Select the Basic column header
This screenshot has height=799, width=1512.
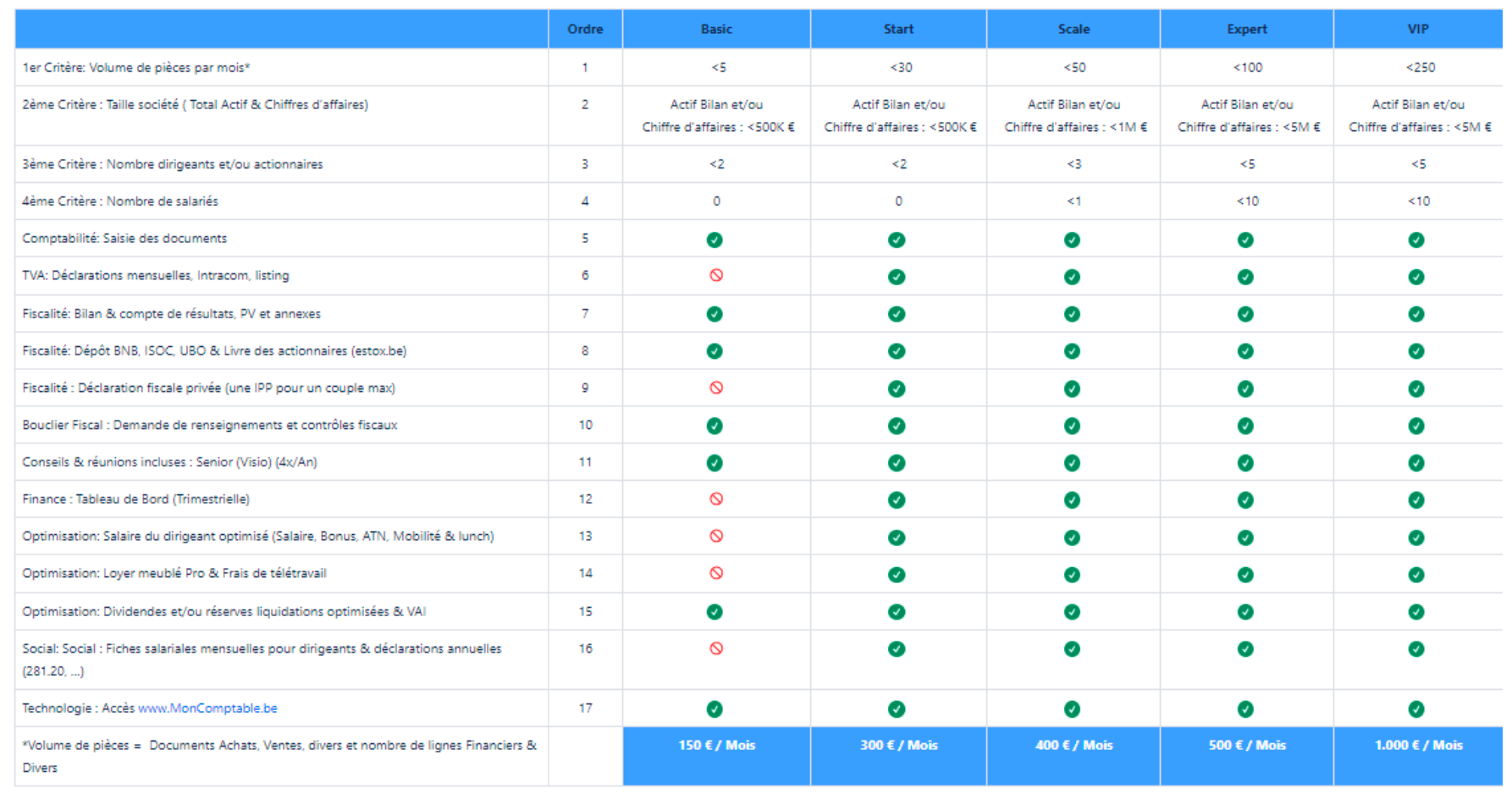(716, 30)
